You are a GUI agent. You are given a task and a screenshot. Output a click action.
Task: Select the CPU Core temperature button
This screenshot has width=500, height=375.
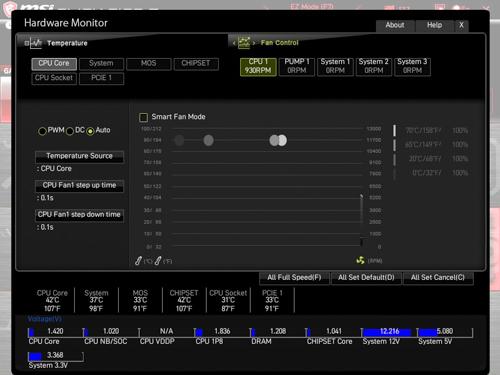(54, 64)
